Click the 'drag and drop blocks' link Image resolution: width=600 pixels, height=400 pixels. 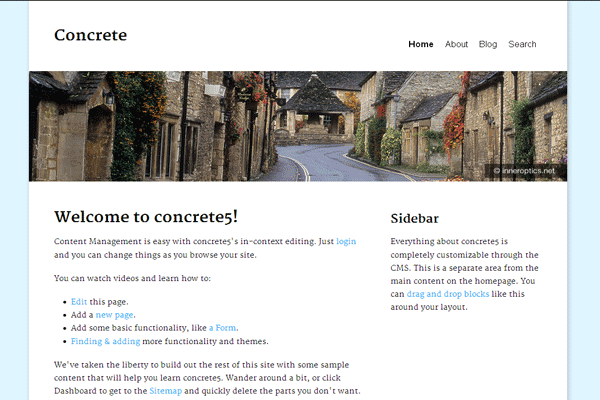click(x=448, y=294)
